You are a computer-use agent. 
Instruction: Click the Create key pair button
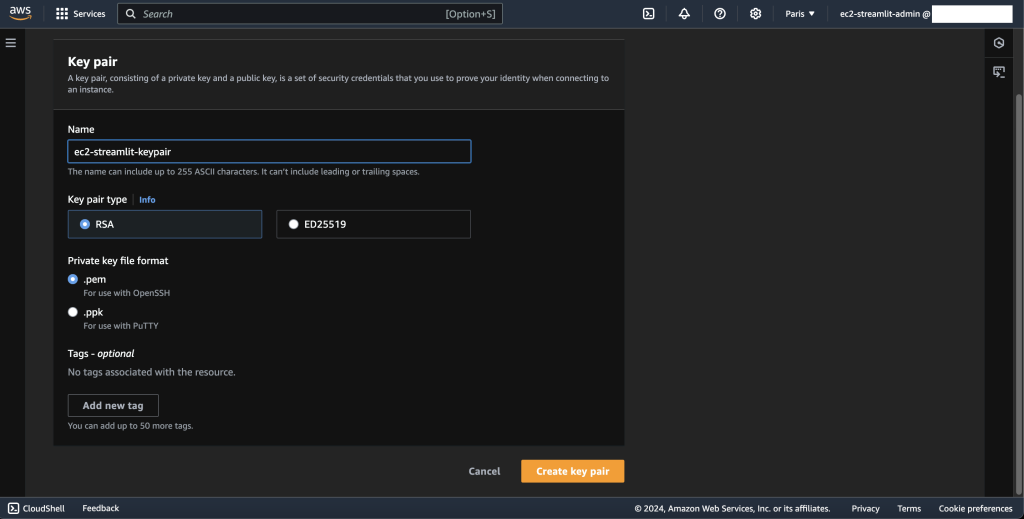(x=573, y=471)
